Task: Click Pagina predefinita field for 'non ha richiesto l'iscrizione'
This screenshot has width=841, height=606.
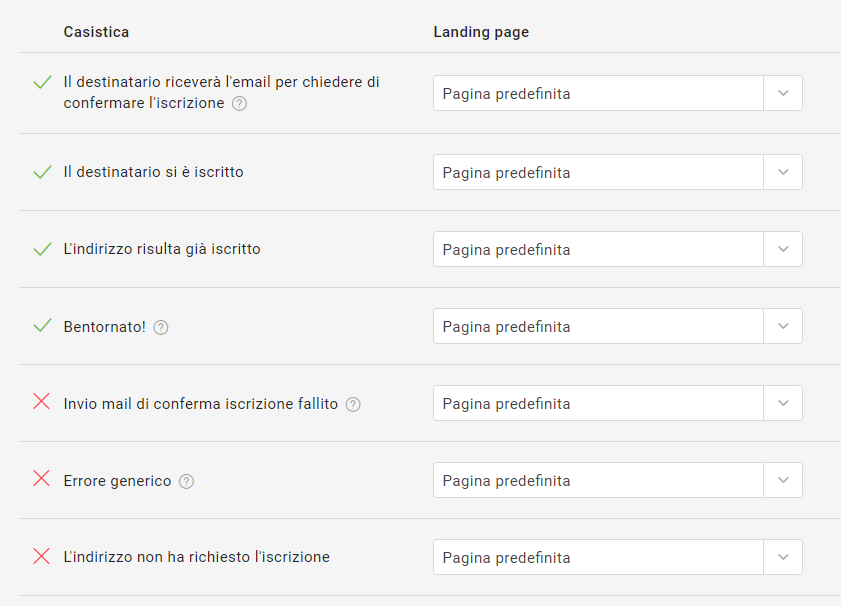Action: 598,557
